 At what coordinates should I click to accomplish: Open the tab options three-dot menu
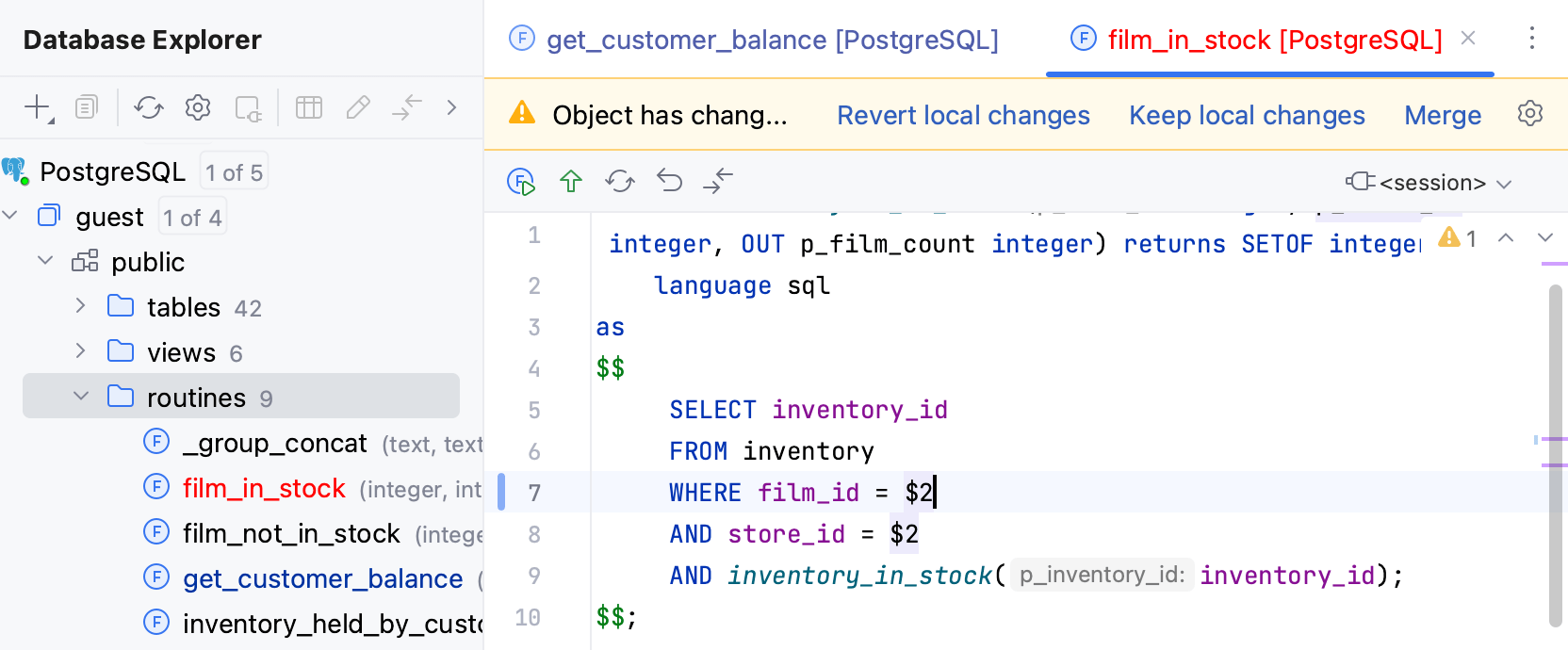pyautogui.click(x=1532, y=39)
